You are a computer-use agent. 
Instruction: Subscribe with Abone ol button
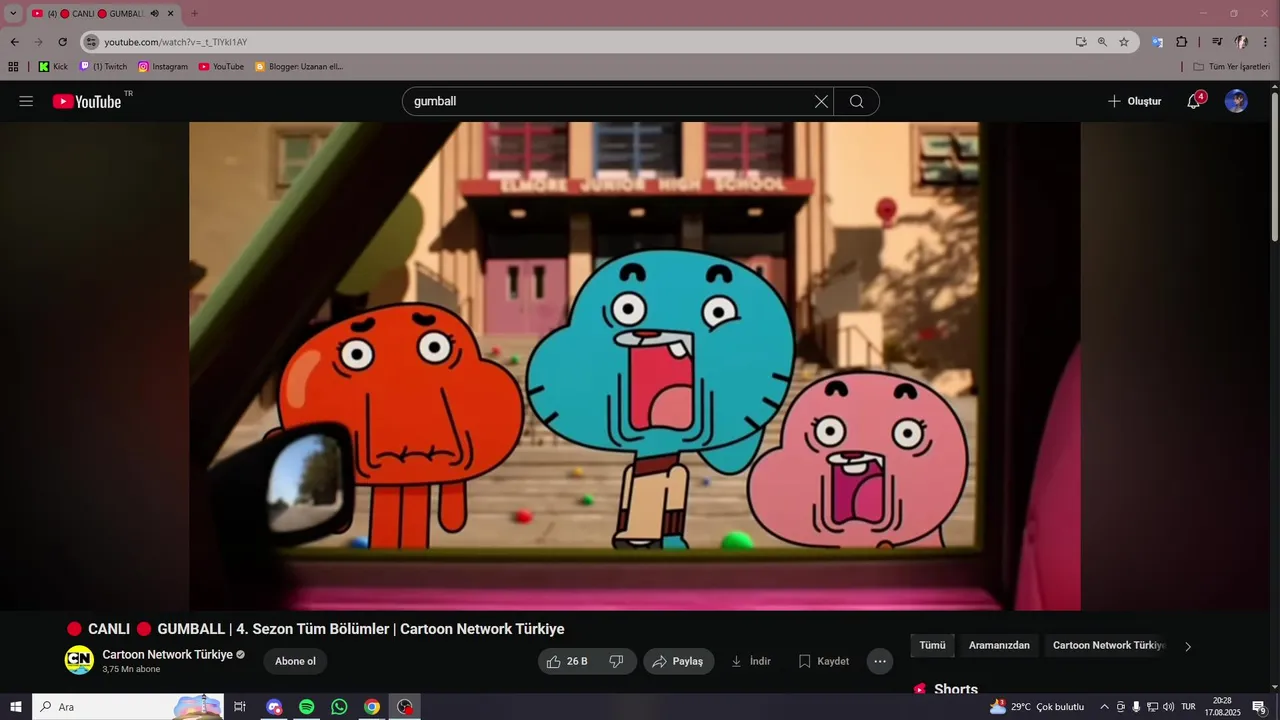pos(295,661)
